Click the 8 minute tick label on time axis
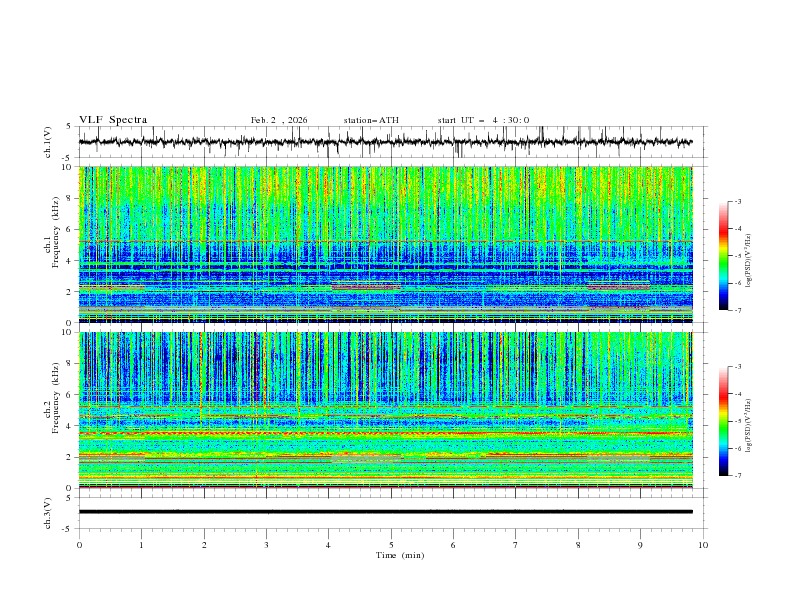This screenshot has width=792, height=612. pos(578,545)
